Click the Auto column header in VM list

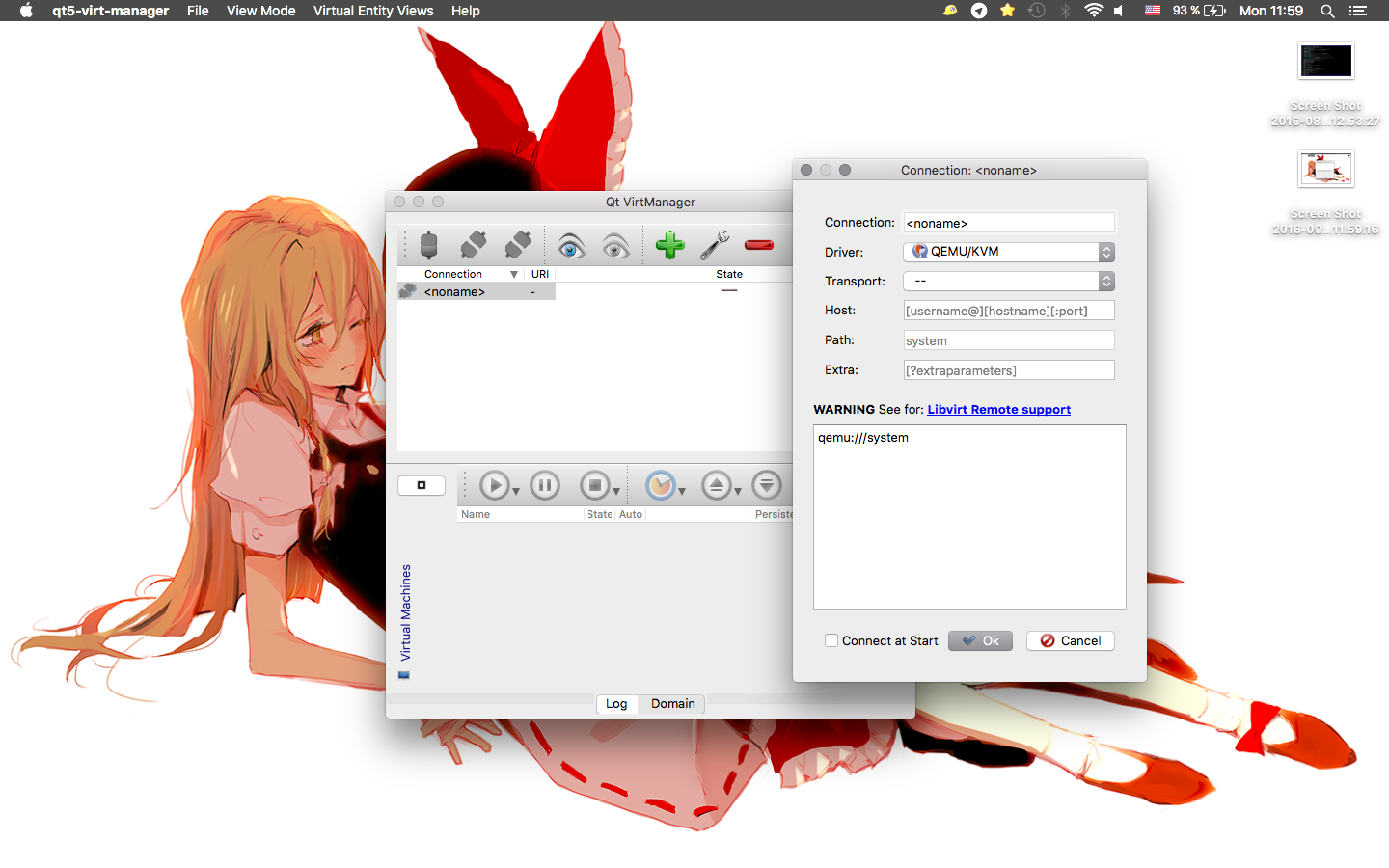[x=631, y=514]
